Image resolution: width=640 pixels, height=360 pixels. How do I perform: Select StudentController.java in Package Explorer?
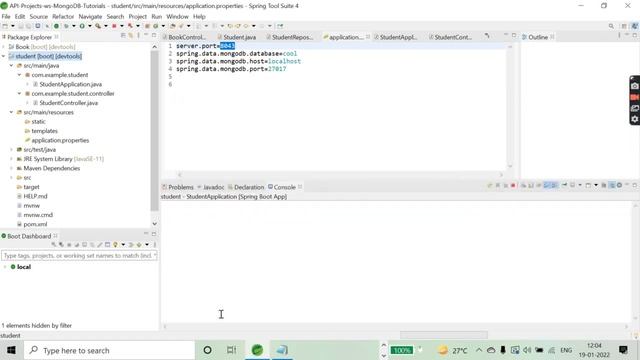tap(69, 103)
